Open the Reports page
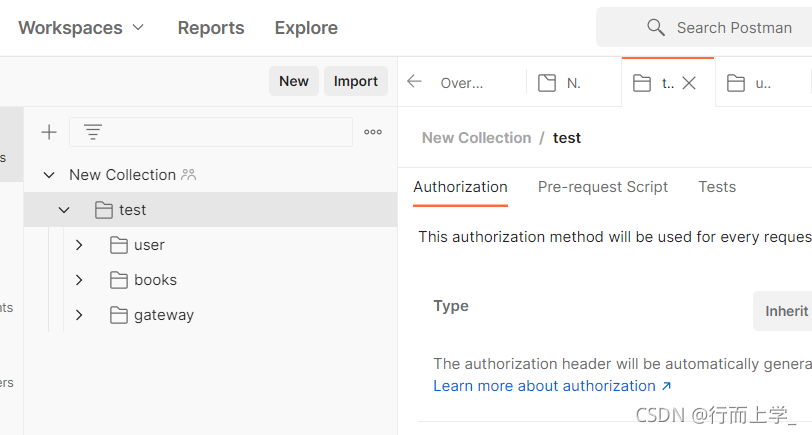This screenshot has height=435, width=812. pos(211,27)
